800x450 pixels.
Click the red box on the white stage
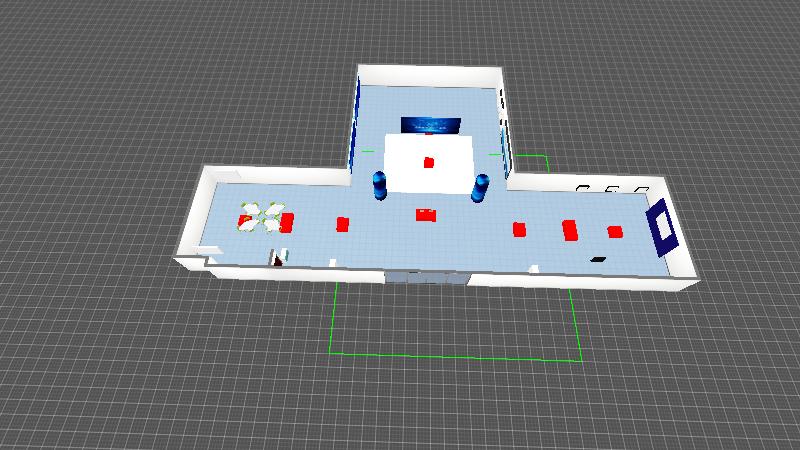click(x=429, y=162)
